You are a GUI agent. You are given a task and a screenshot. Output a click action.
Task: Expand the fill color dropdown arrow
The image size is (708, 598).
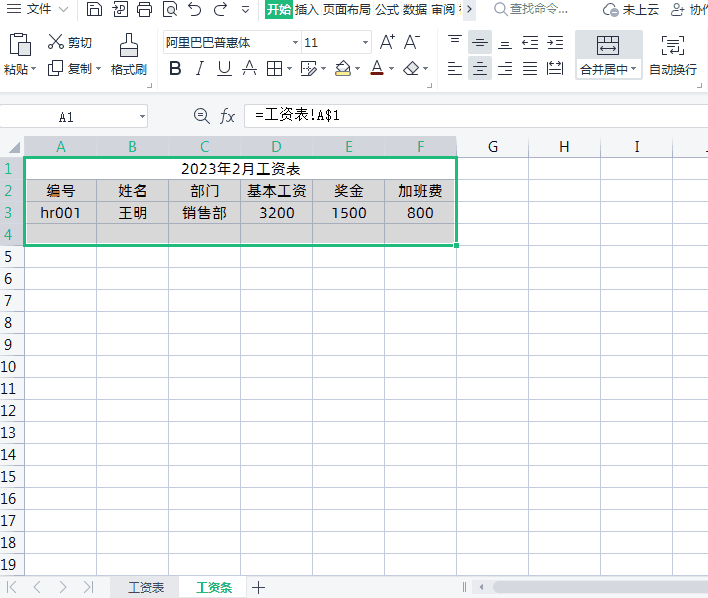tap(358, 69)
